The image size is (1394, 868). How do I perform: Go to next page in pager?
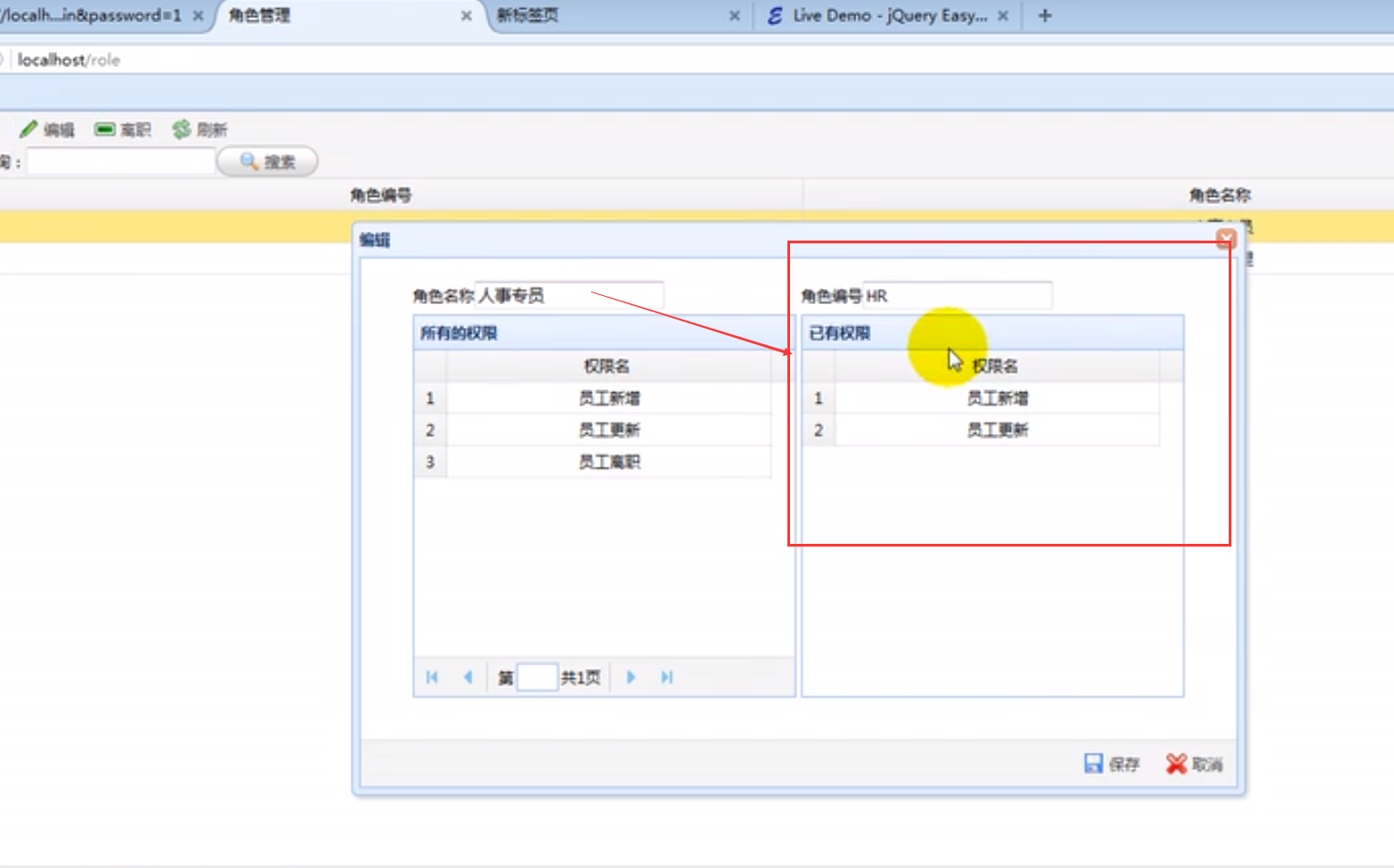(x=631, y=677)
